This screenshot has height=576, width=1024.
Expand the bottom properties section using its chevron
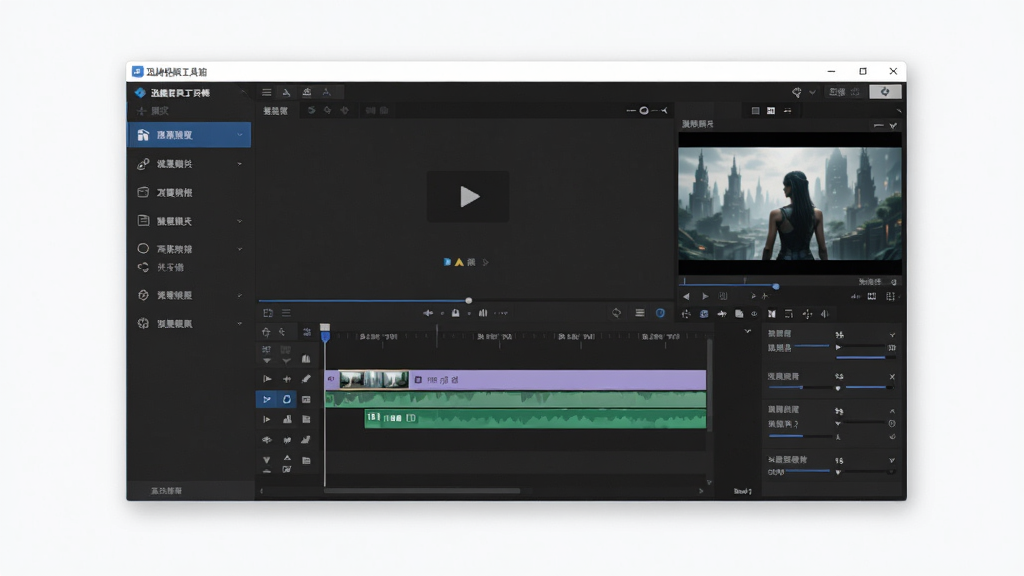[x=892, y=460]
